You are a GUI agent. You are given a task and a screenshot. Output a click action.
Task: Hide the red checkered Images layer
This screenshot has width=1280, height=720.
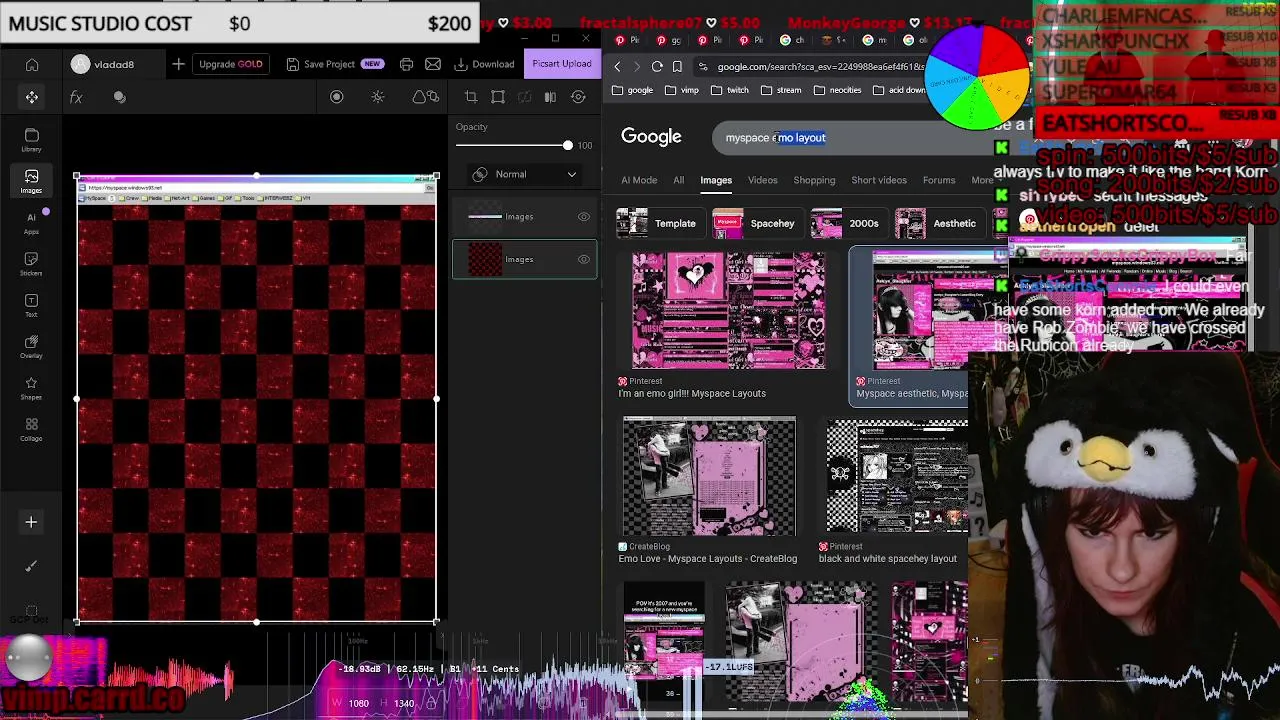tap(584, 260)
